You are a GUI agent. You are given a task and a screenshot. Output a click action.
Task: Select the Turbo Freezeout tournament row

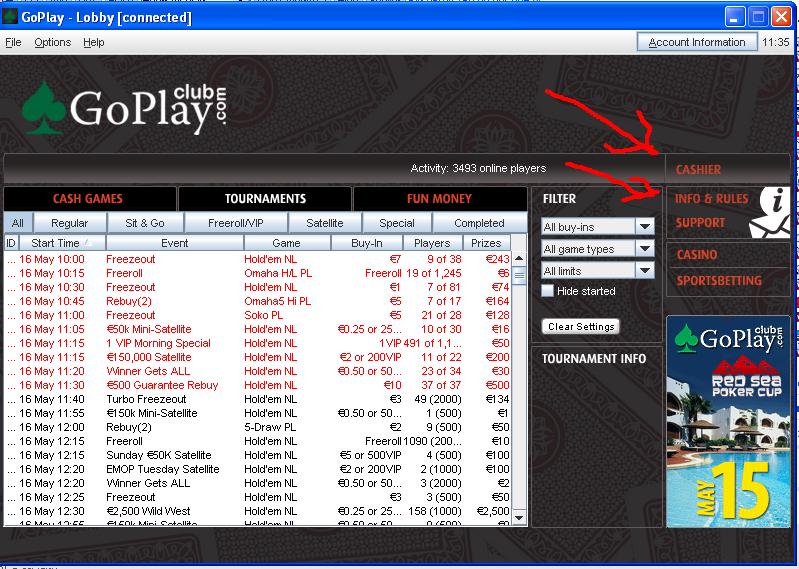257,399
